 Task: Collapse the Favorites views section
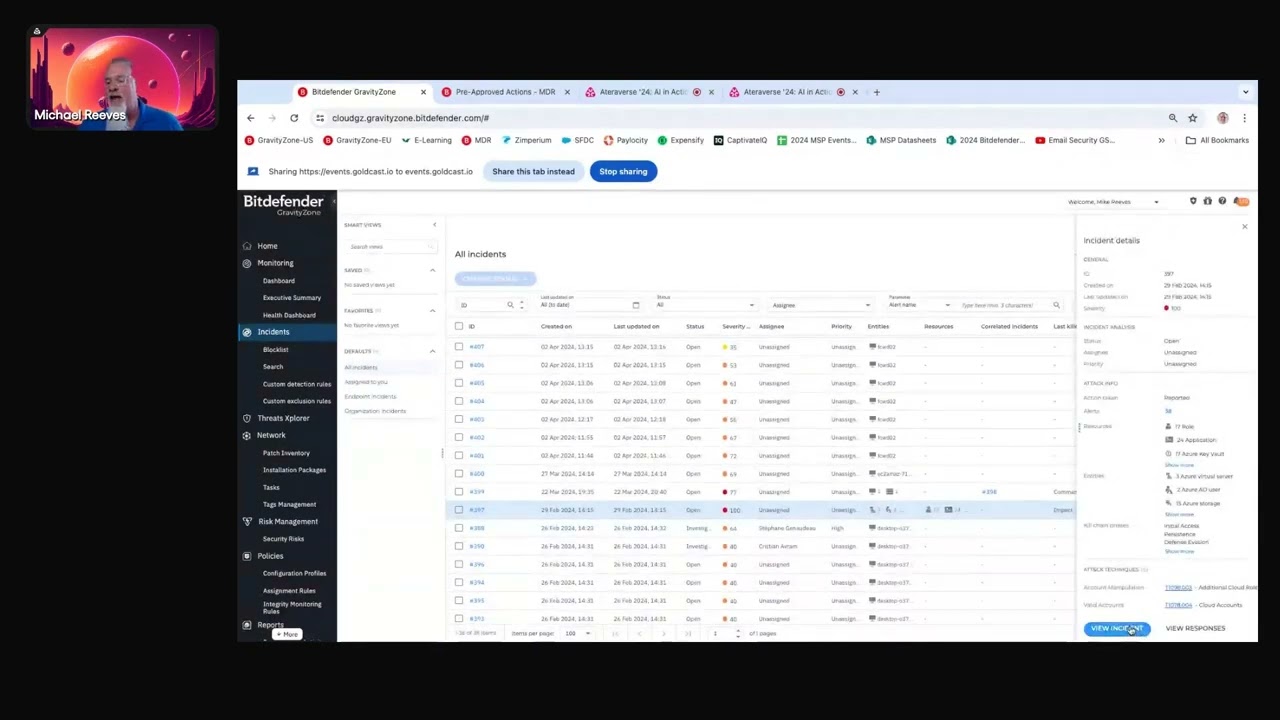point(433,311)
